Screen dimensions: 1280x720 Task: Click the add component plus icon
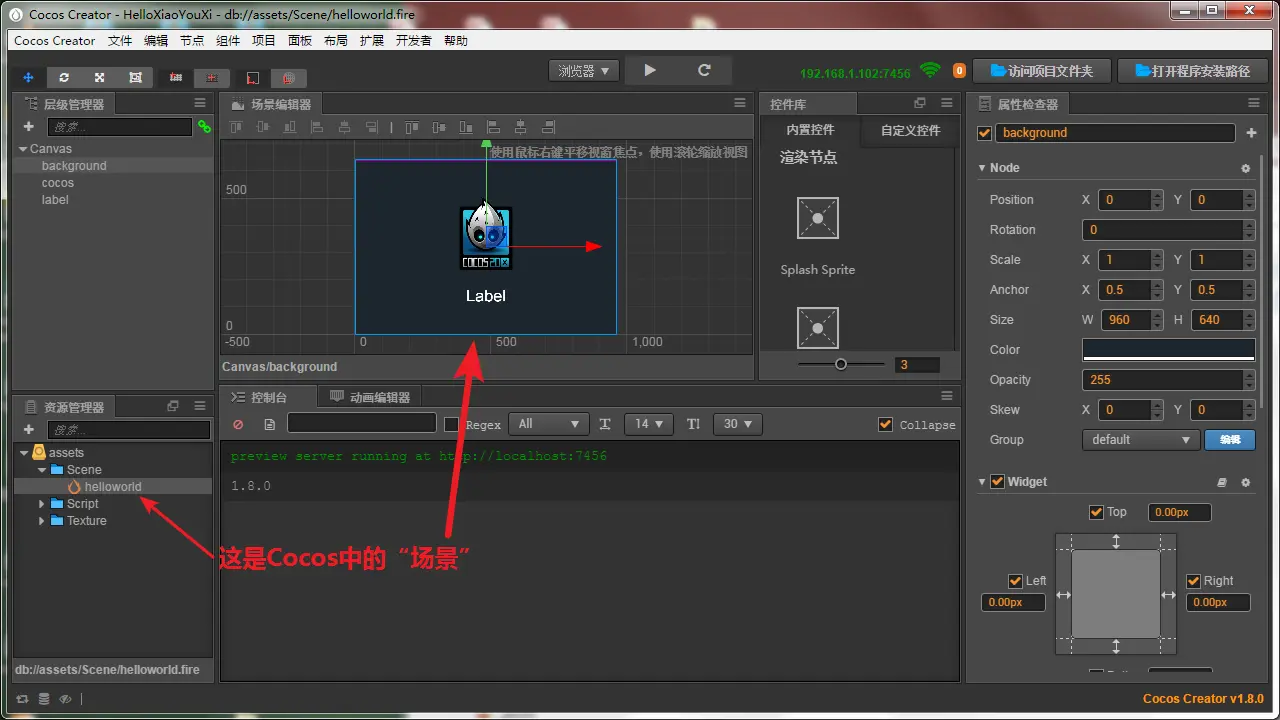pos(1251,133)
